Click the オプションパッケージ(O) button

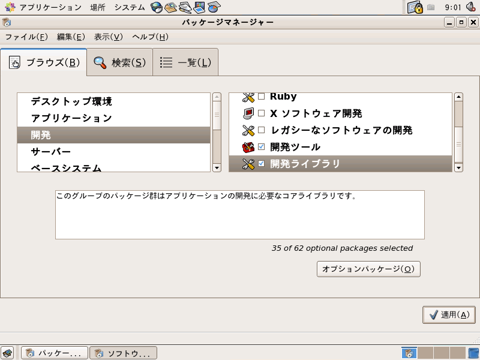pyautogui.click(x=368, y=269)
